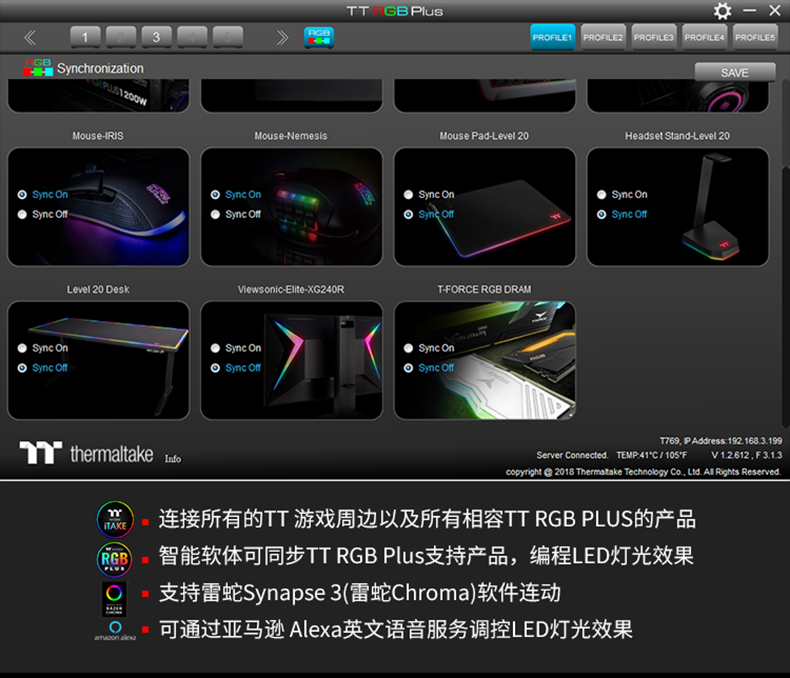Viewport: 790px width, 678px height.
Task: Open settings via the gear icon
Action: point(722,11)
